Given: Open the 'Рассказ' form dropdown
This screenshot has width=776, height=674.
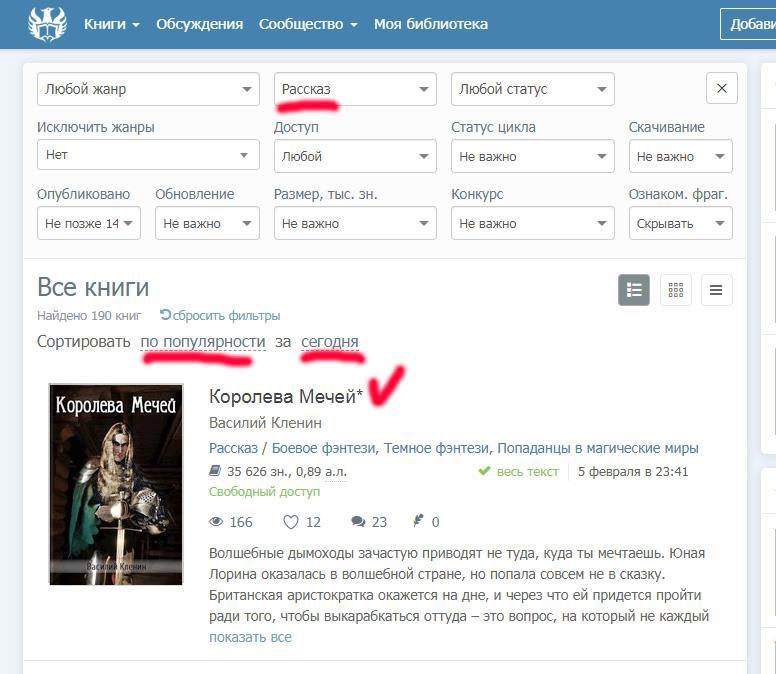Looking at the screenshot, I should pyautogui.click(x=355, y=89).
